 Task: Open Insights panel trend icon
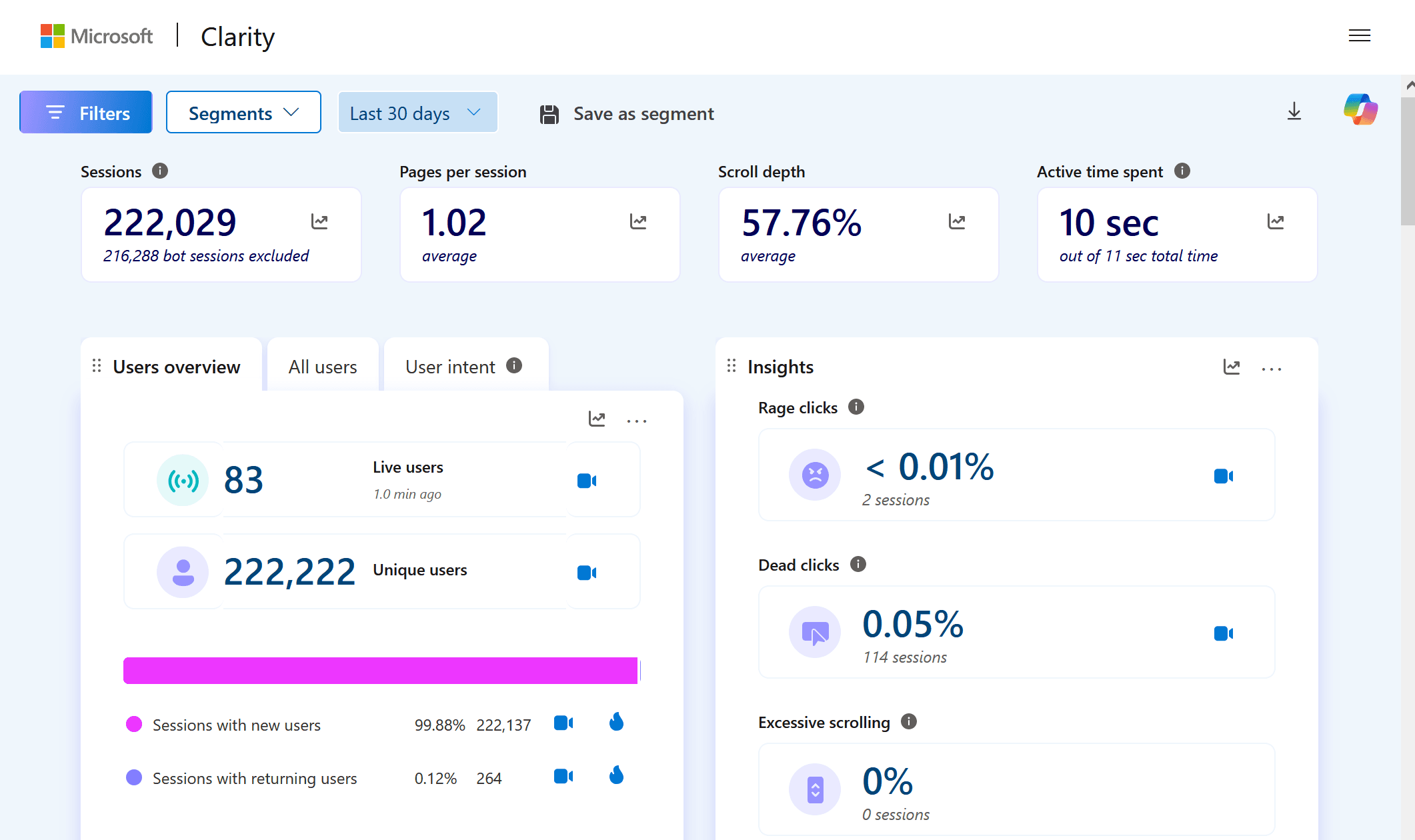[1231, 367]
